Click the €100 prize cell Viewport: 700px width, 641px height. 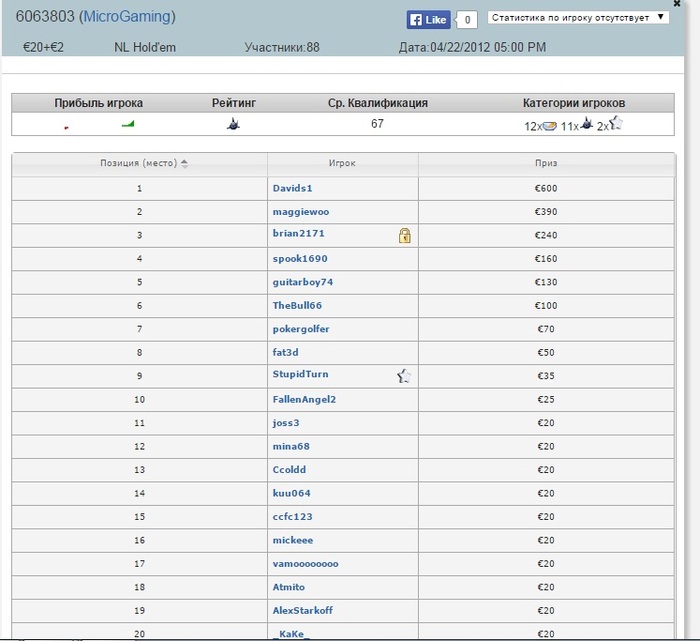(546, 306)
